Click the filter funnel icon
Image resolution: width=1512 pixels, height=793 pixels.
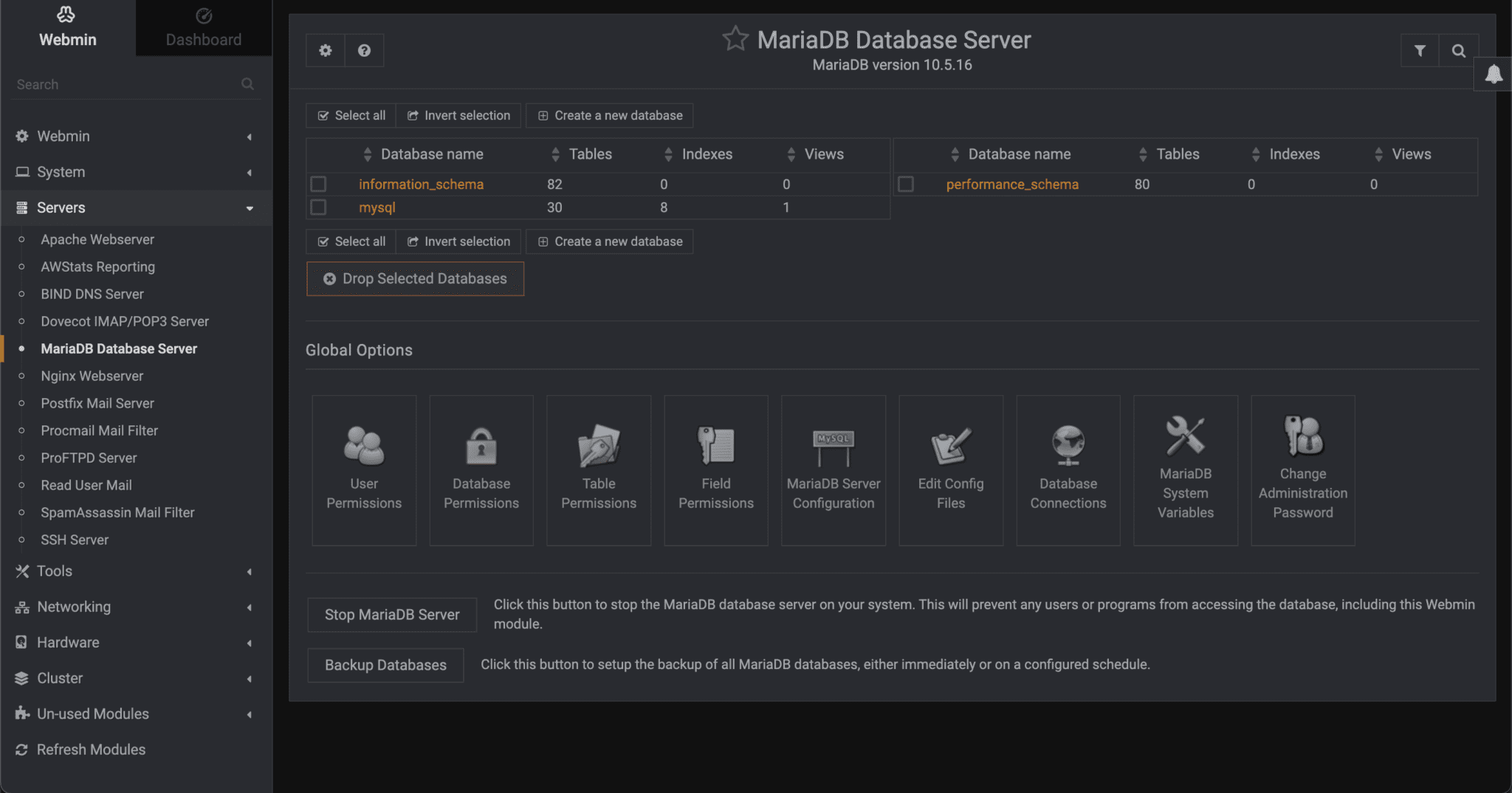(x=1420, y=50)
